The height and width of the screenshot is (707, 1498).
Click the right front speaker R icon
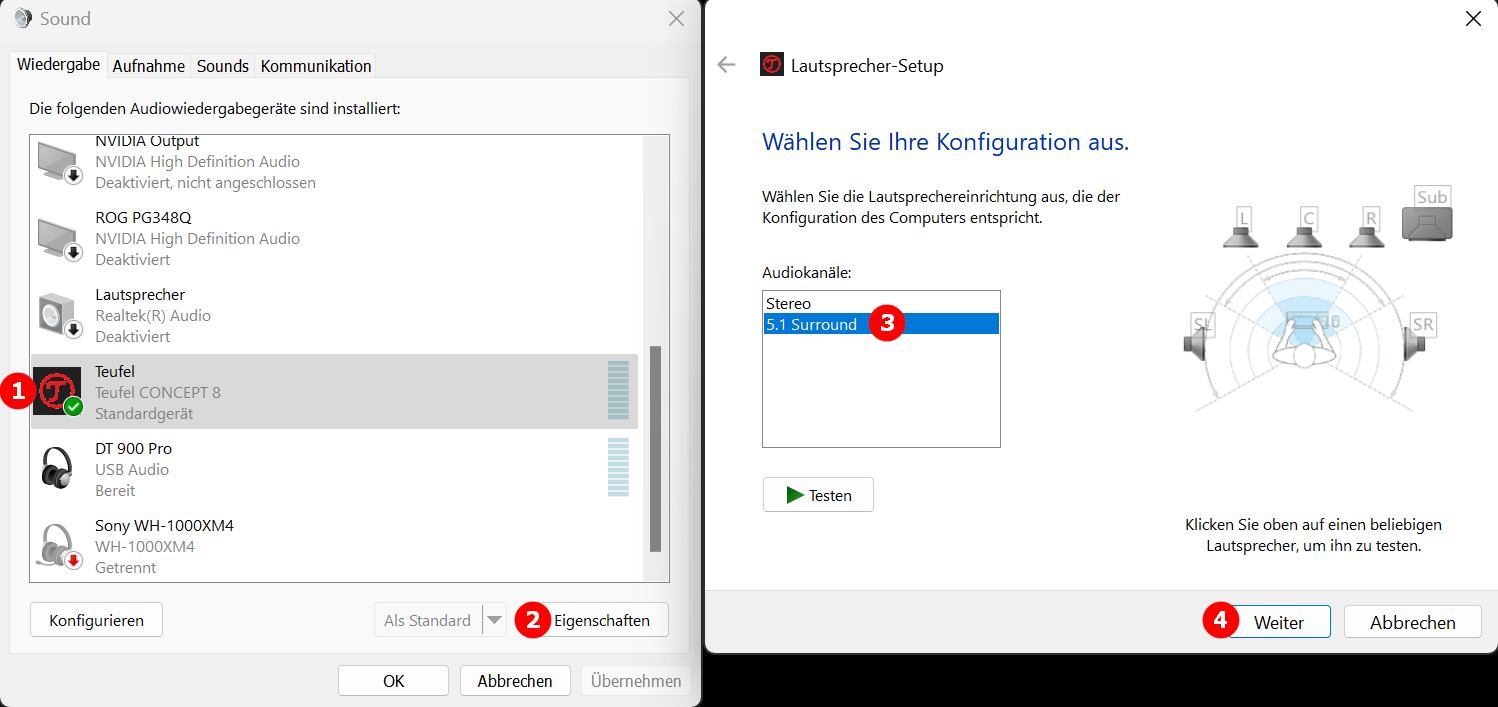1367,229
